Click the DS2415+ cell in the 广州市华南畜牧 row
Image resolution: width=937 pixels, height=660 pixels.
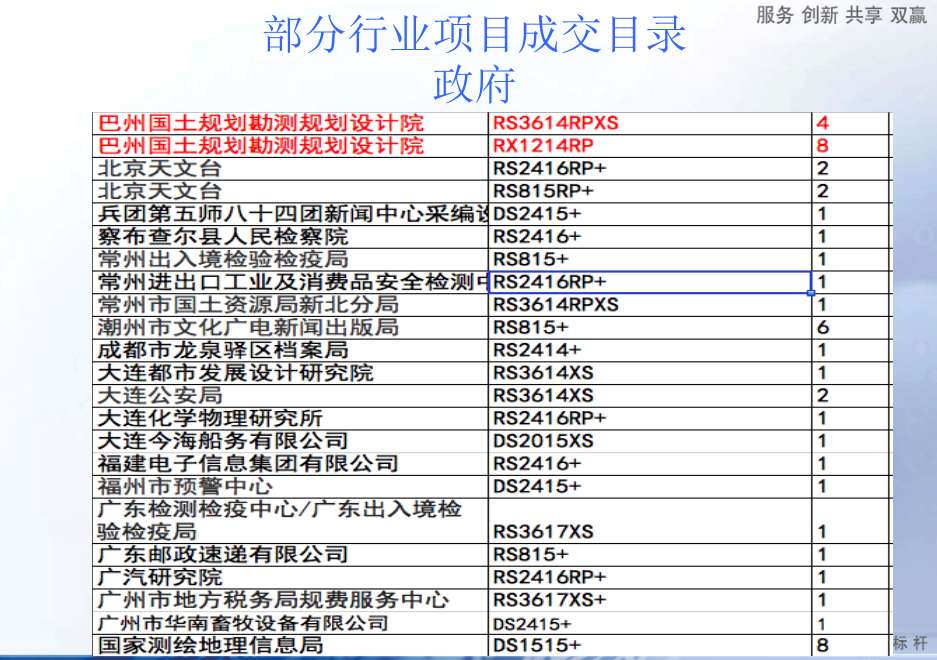650,623
